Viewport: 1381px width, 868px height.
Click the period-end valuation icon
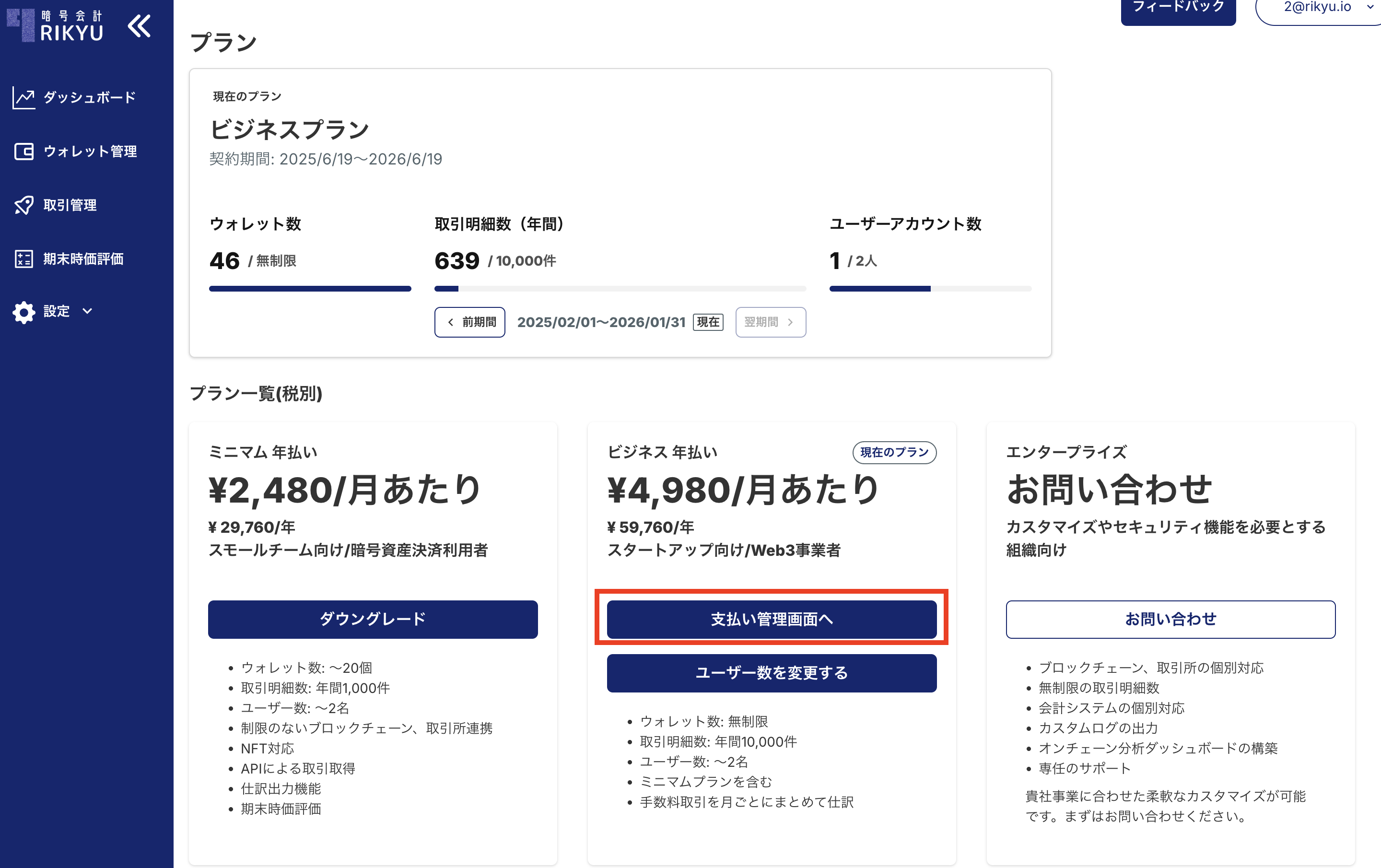point(23,259)
